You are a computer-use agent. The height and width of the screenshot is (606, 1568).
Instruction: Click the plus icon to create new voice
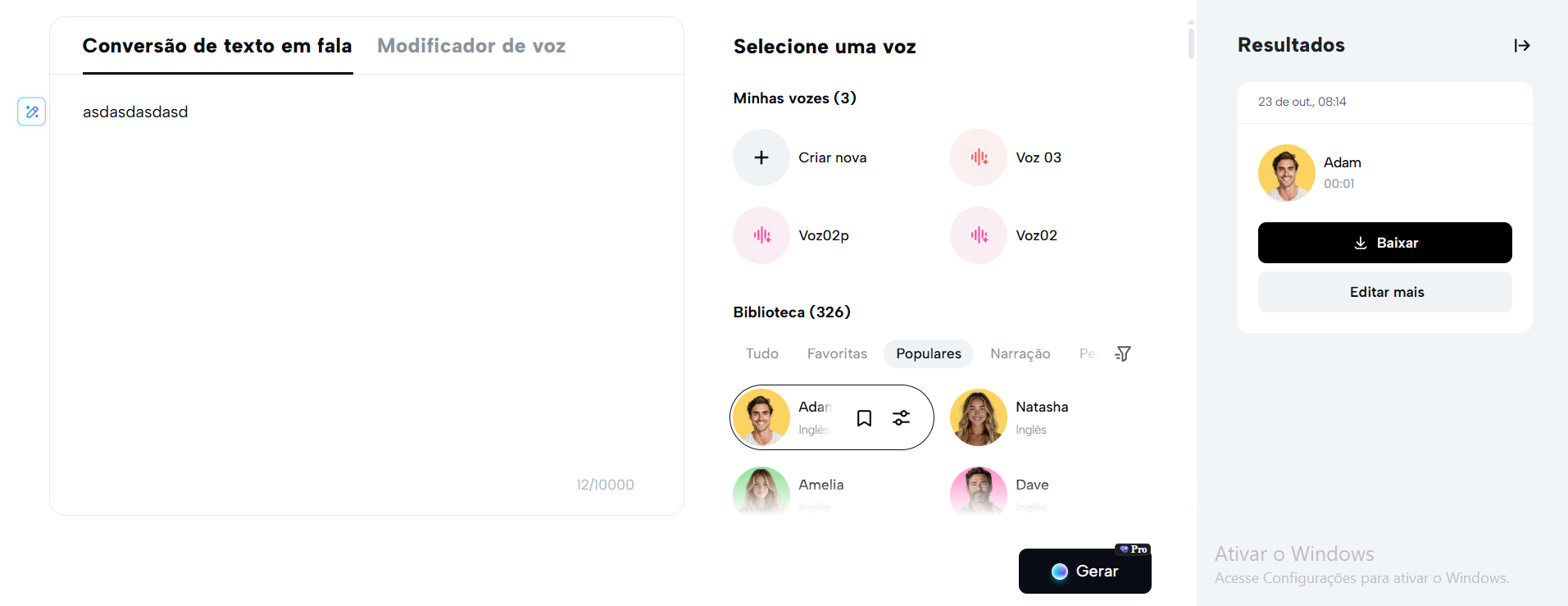761,157
